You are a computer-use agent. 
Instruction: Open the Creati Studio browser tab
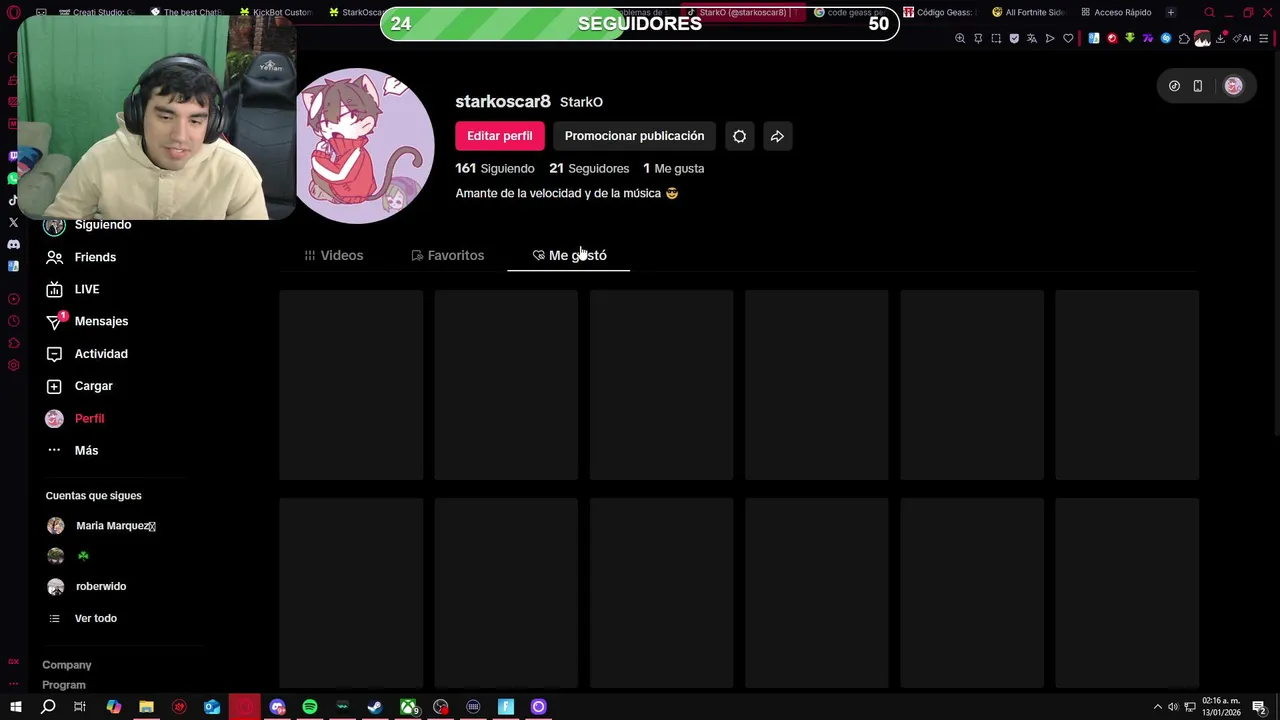pos(98,12)
